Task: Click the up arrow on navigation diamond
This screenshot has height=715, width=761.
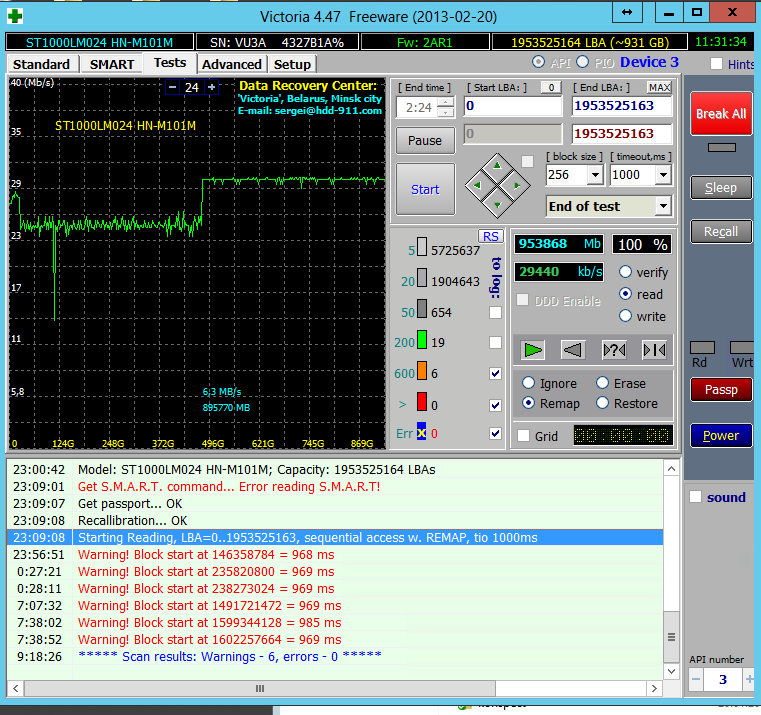Action: [x=497, y=166]
